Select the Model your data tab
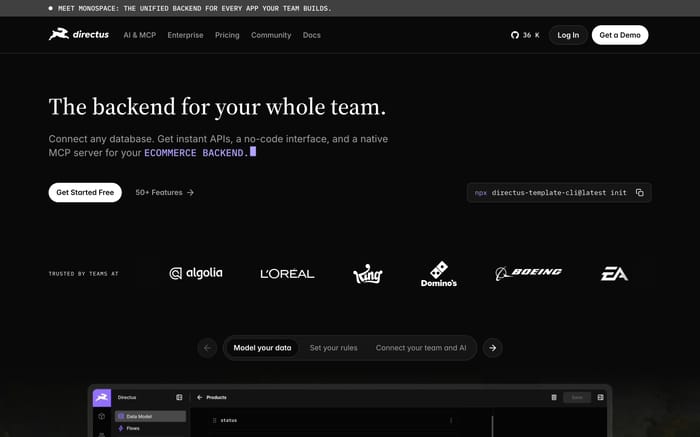 262,348
